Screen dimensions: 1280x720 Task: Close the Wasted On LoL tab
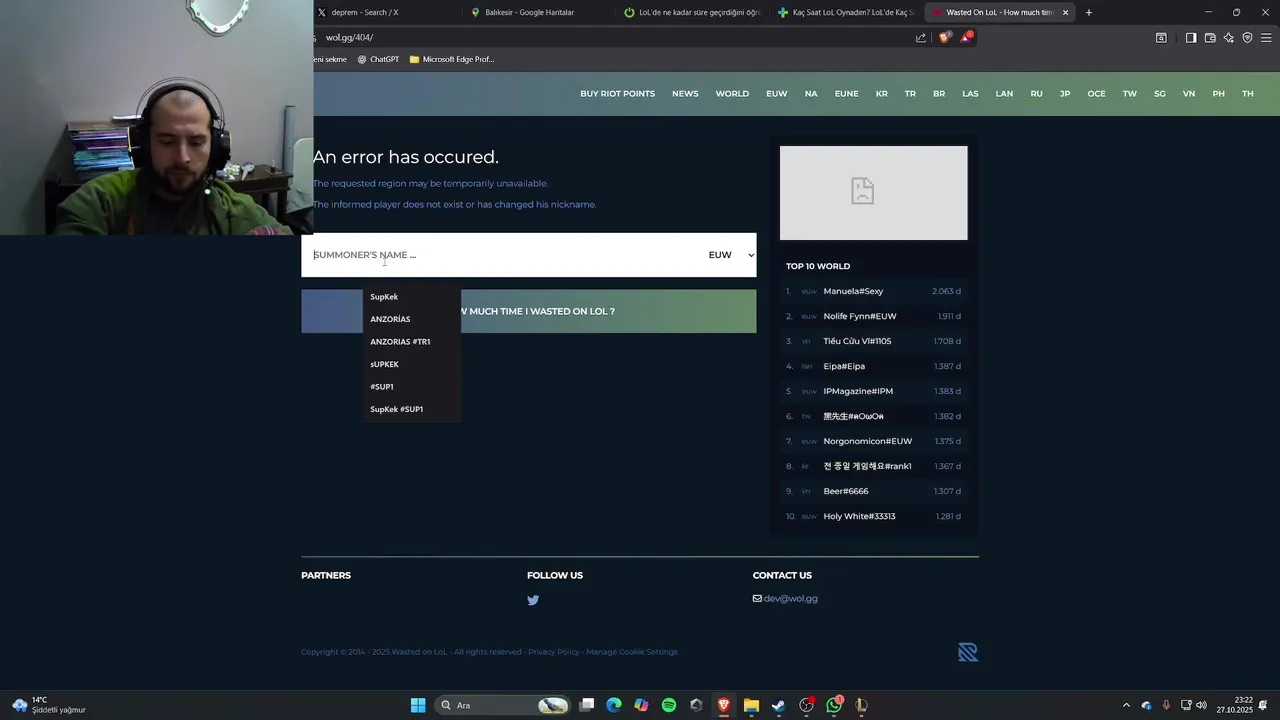click(1065, 12)
